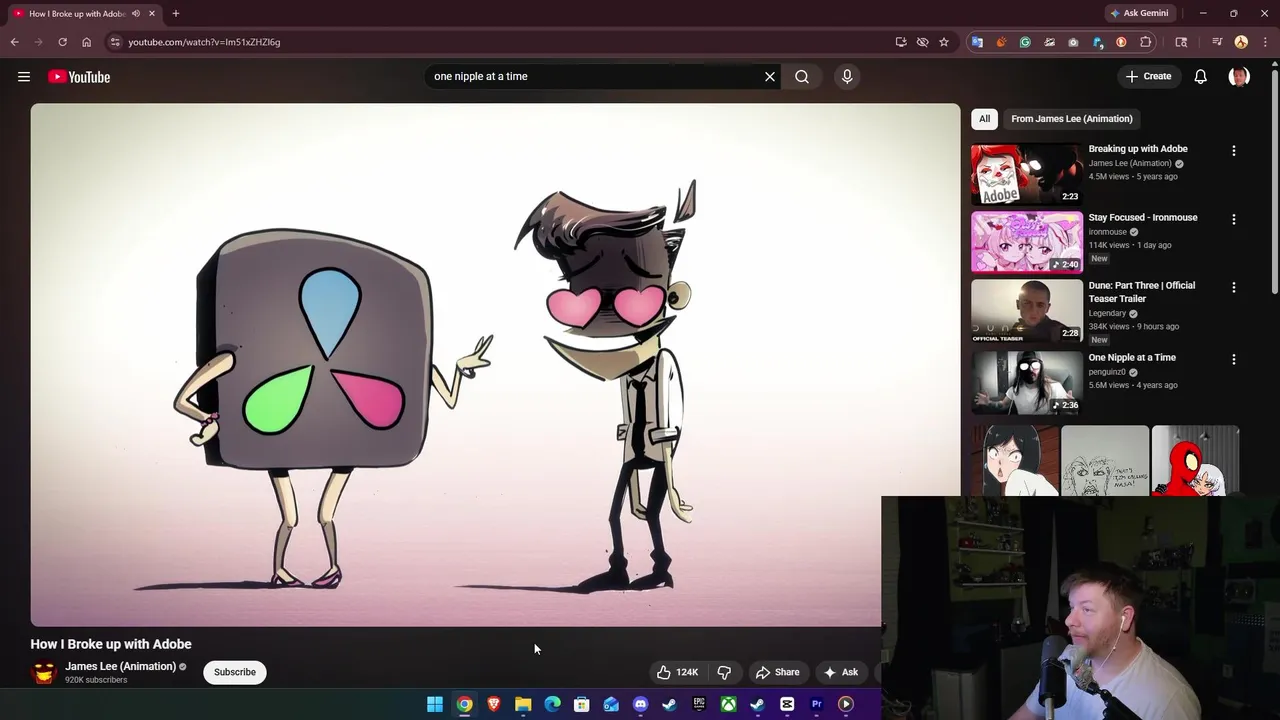Open Breaking up with Adobe thumbnail
The image size is (1280, 720).
pyautogui.click(x=1027, y=174)
